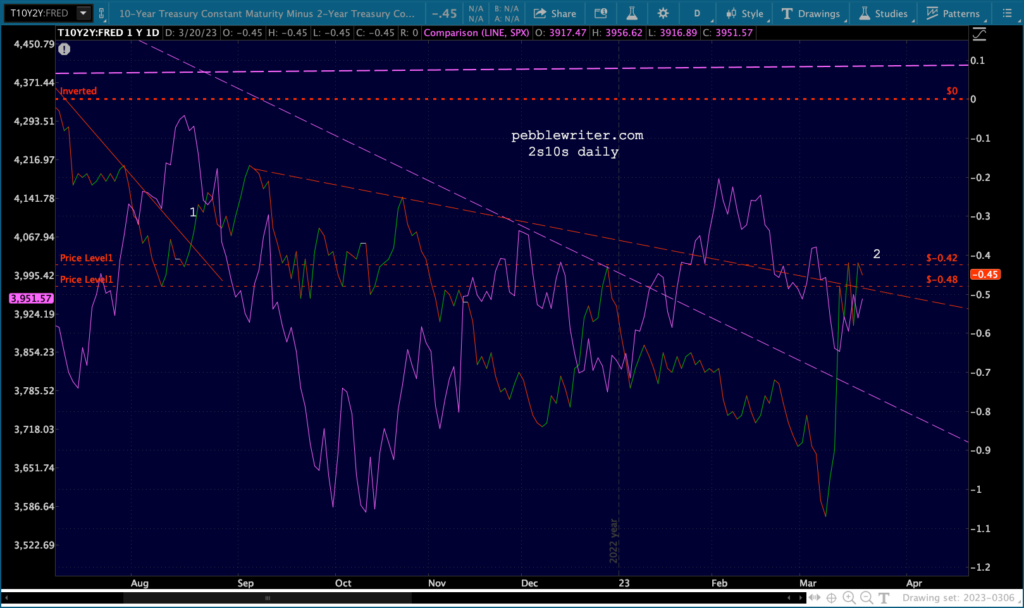
Task: Click the T10Y2Y:FRED 1 Y 1D chart label
Action: tap(108, 33)
